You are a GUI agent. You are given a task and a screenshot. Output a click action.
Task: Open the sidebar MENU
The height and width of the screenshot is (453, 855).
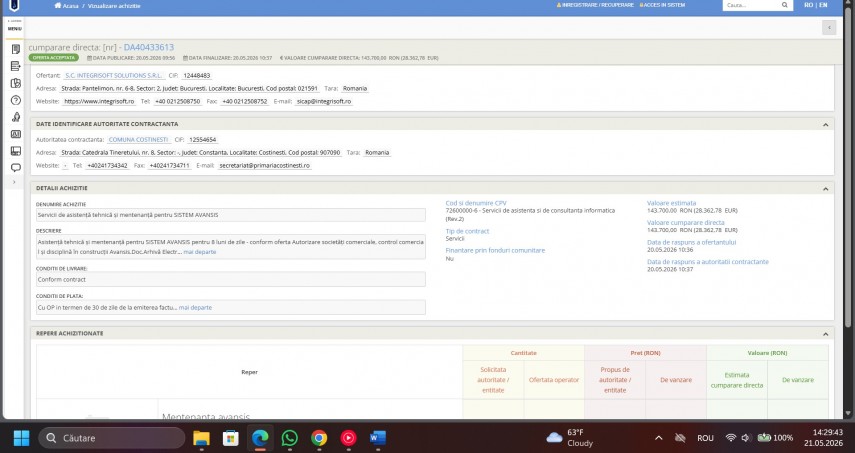[x=15, y=28]
